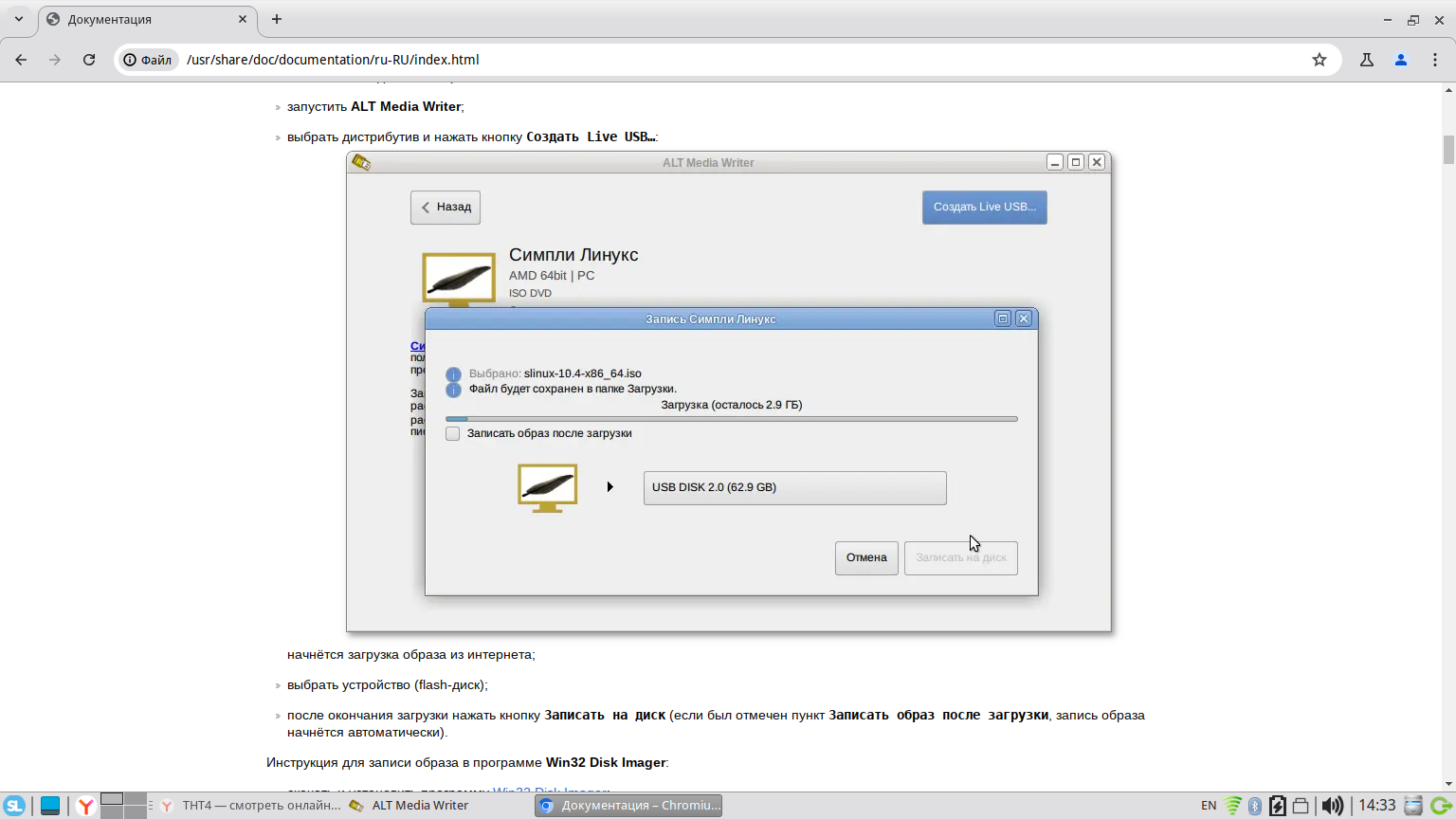Open a new browser tab
Viewport: 1456px width, 819px height.
click(x=277, y=19)
